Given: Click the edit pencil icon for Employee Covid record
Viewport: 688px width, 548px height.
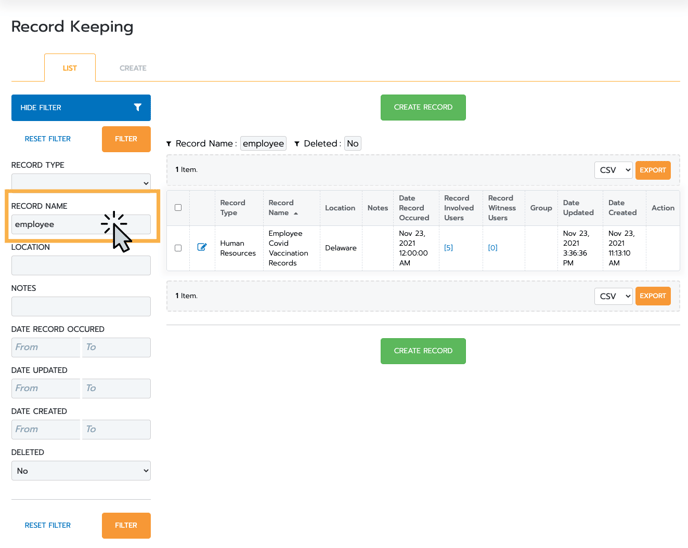Looking at the screenshot, I should pos(201,247).
